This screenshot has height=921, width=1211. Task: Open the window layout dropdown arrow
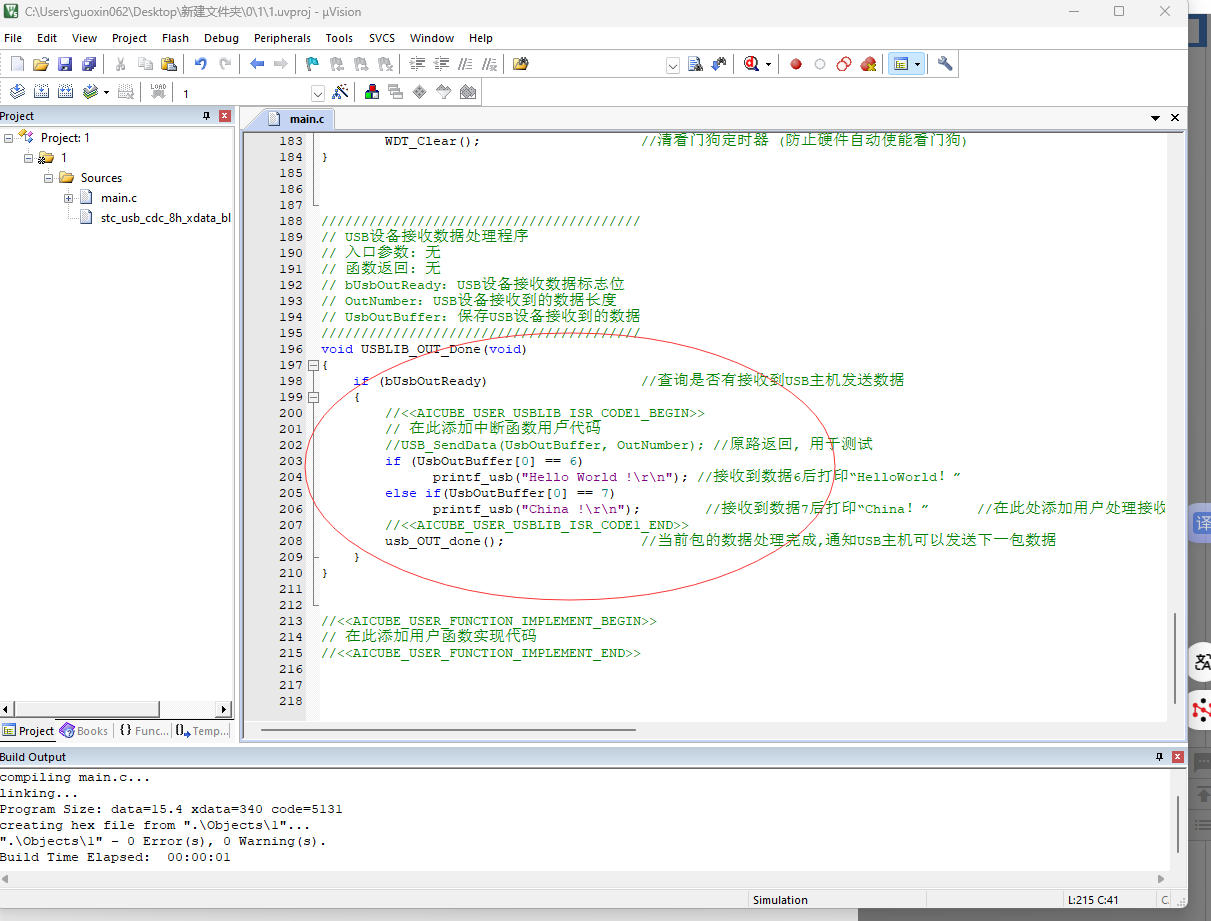[x=917, y=64]
